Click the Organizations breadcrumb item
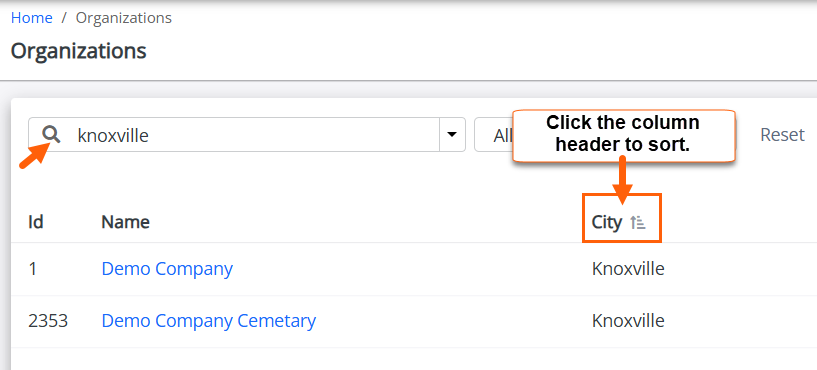Viewport: 817px width, 370px height. [x=123, y=18]
